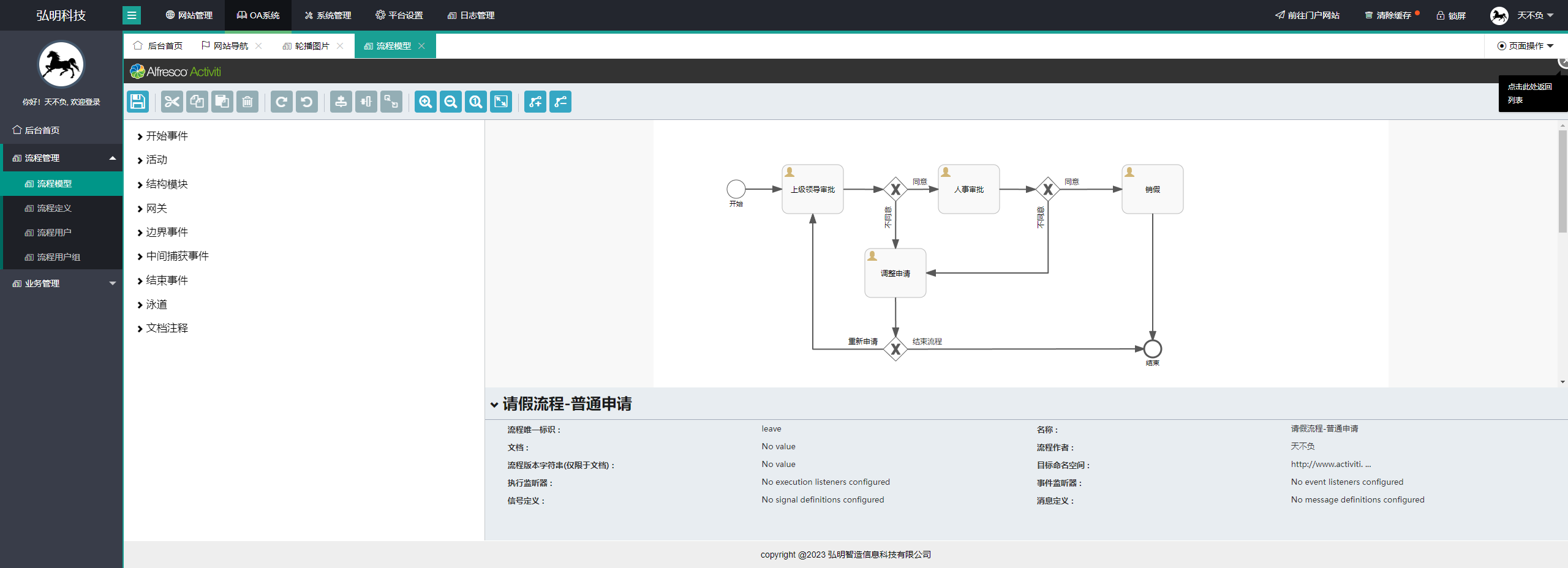Close the 轮播图片 tab

click(340, 46)
